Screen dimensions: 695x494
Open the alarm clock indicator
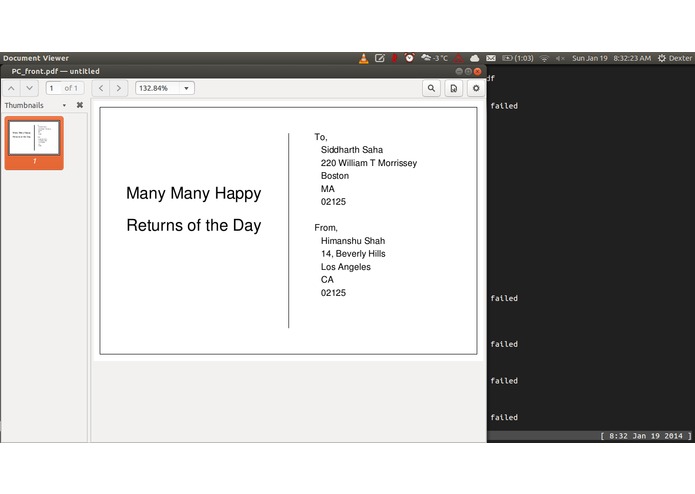[410, 58]
